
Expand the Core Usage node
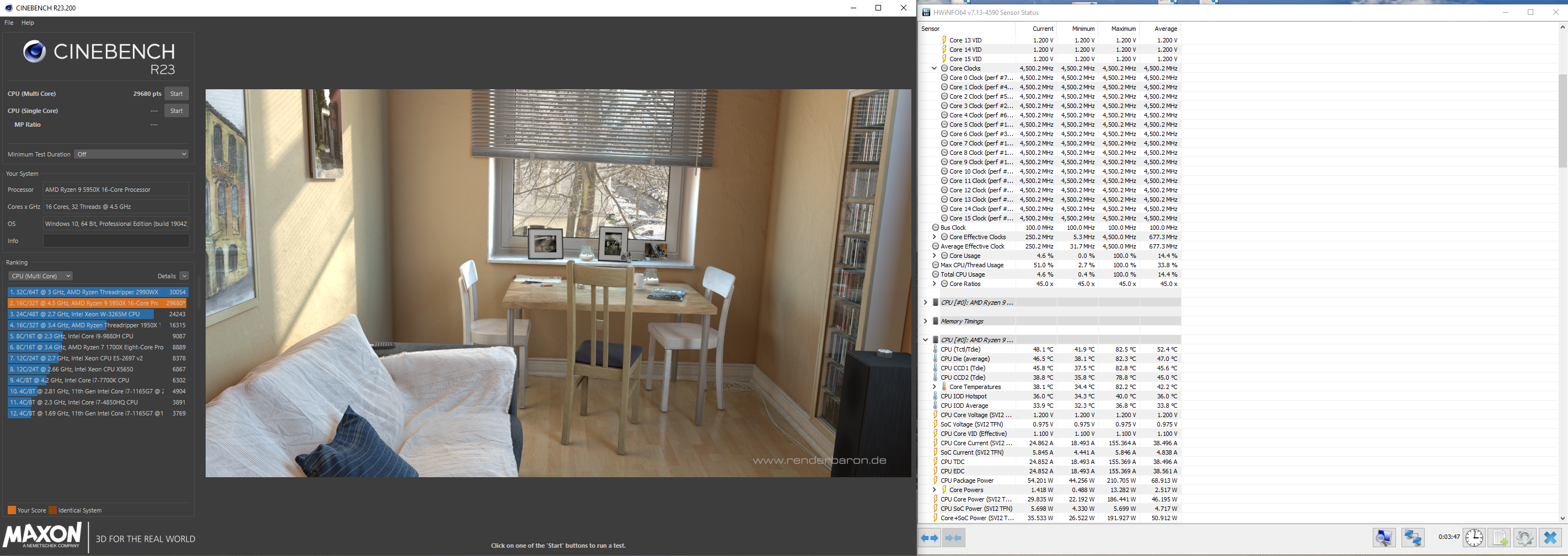935,256
